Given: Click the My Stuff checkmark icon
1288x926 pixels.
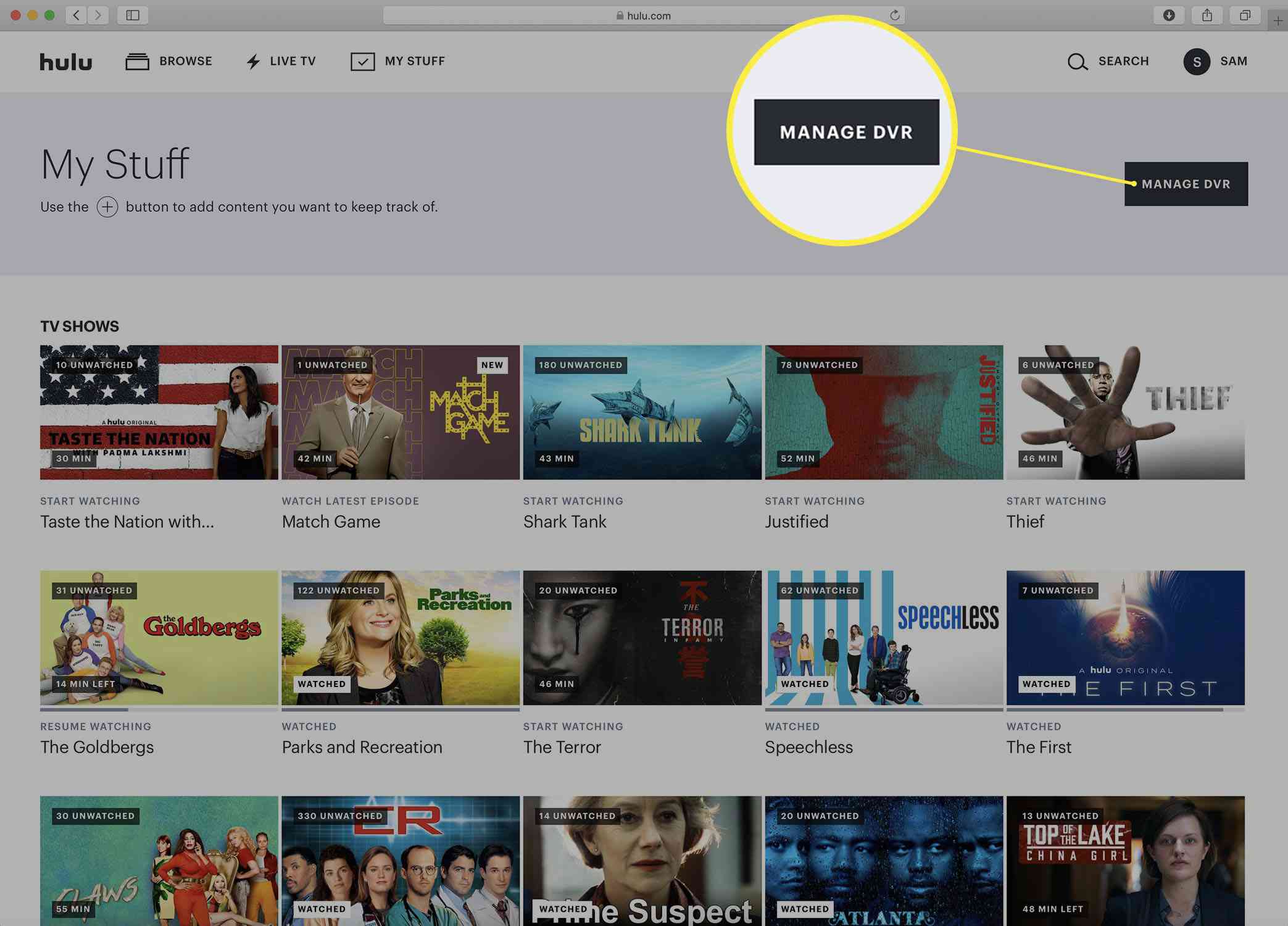Looking at the screenshot, I should (x=362, y=61).
